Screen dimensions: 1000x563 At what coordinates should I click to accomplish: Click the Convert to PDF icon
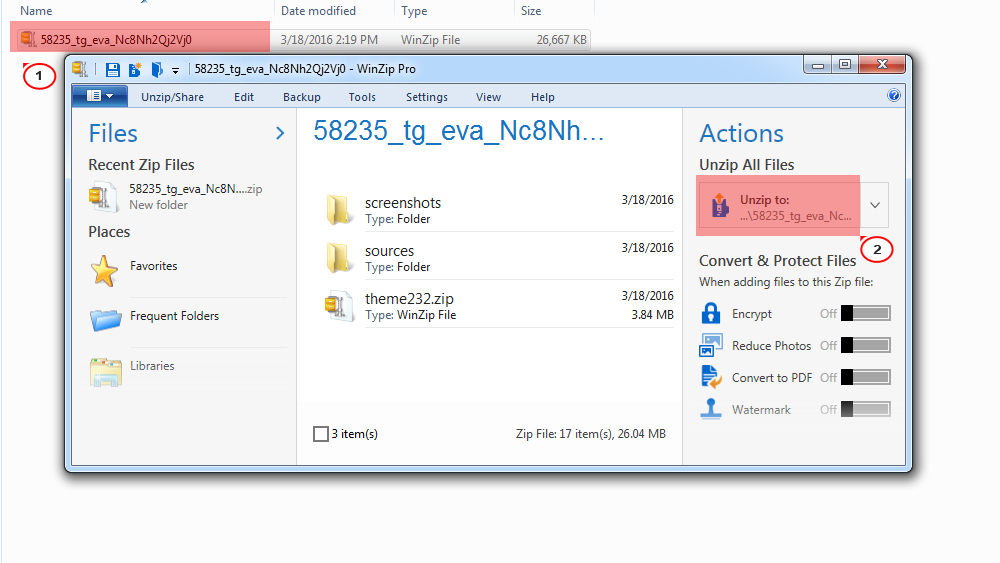pos(710,377)
